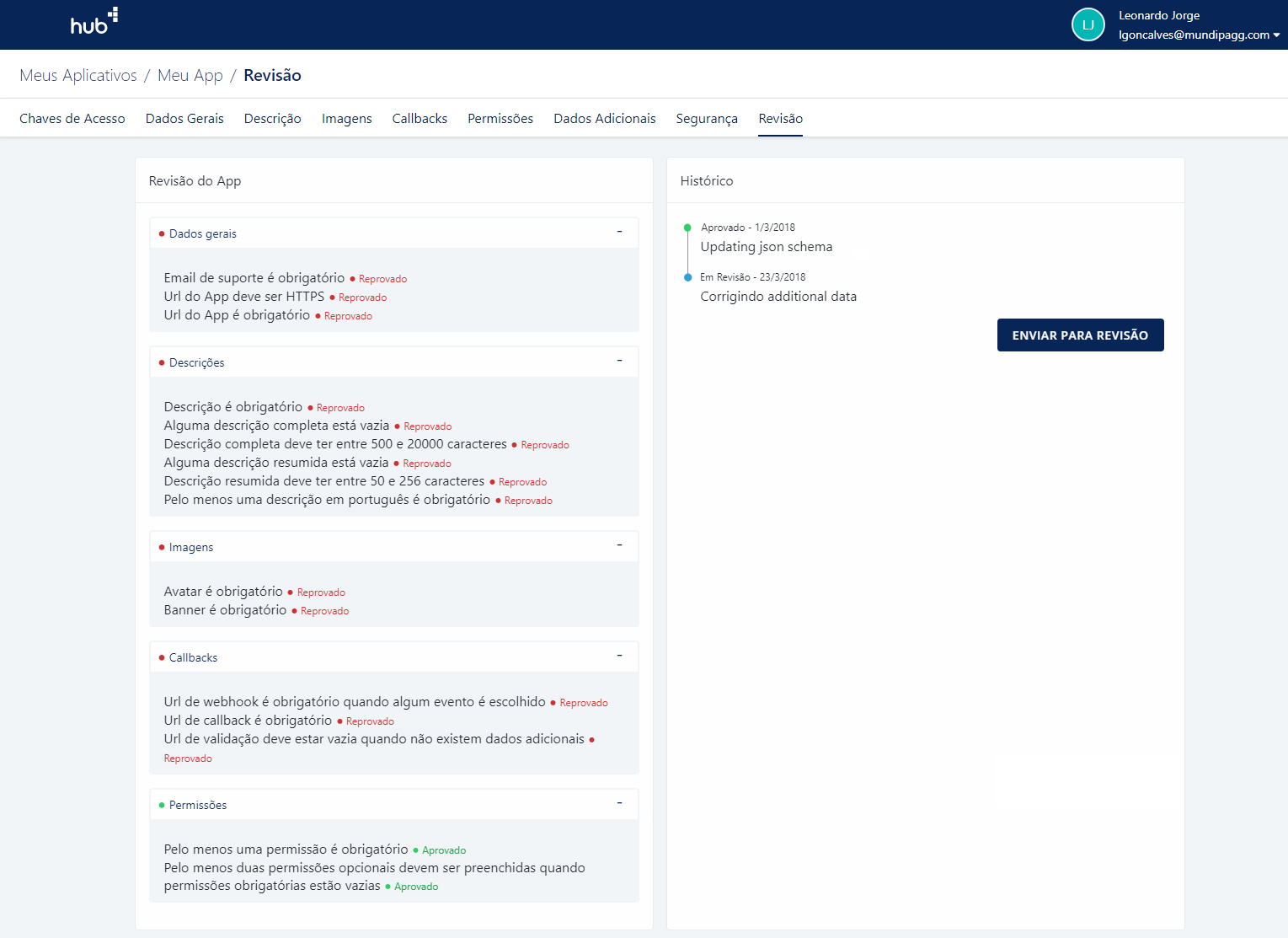This screenshot has height=938, width=1288.
Task: Open Meu App breadcrumb link
Action: tap(190, 75)
